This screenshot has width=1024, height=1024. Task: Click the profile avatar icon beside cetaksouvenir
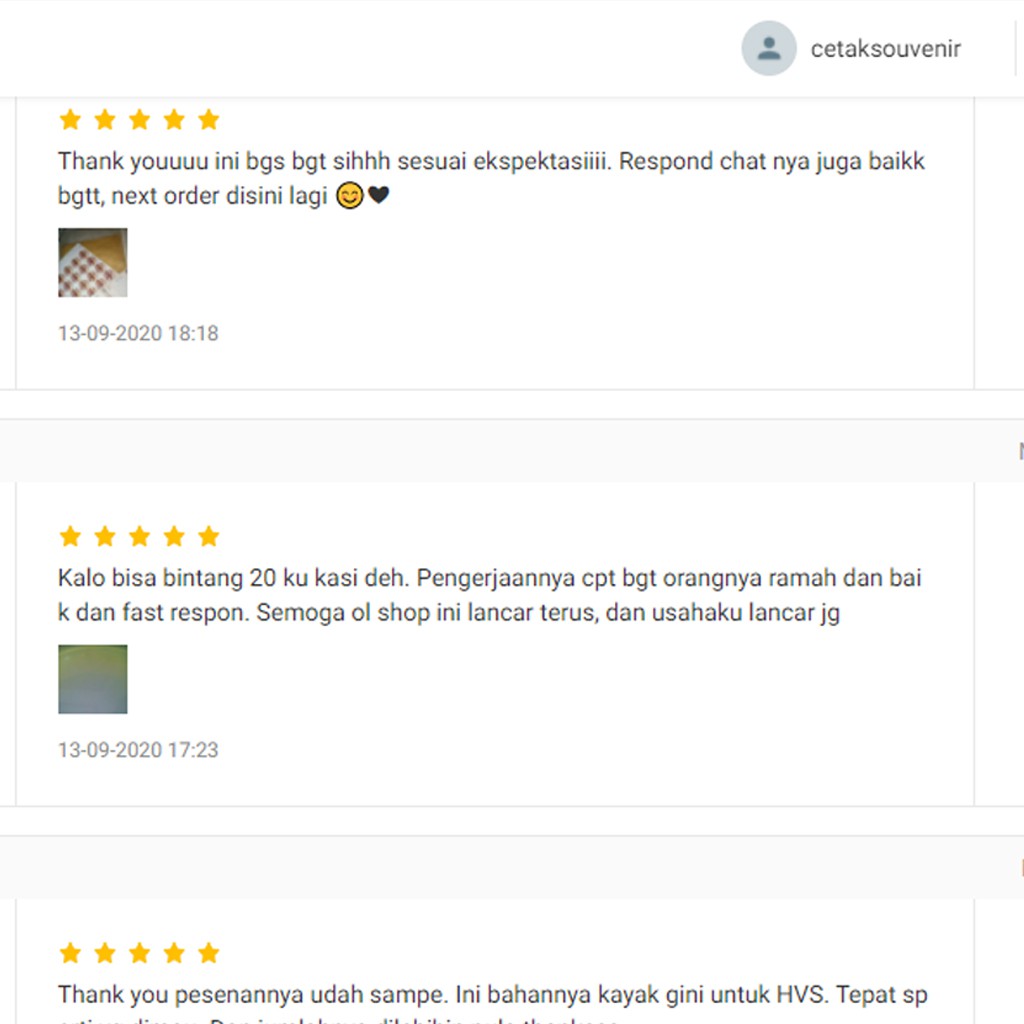click(x=769, y=48)
